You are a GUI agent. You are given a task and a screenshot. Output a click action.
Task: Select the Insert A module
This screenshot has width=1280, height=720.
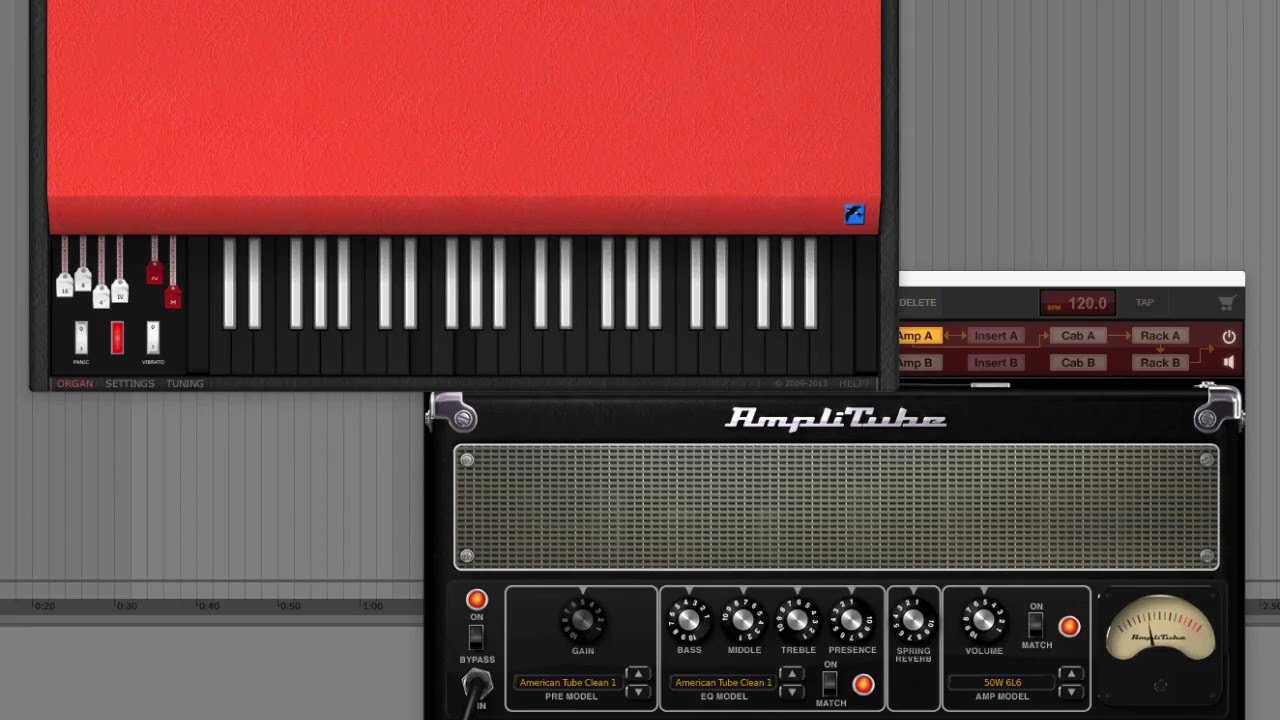point(996,336)
